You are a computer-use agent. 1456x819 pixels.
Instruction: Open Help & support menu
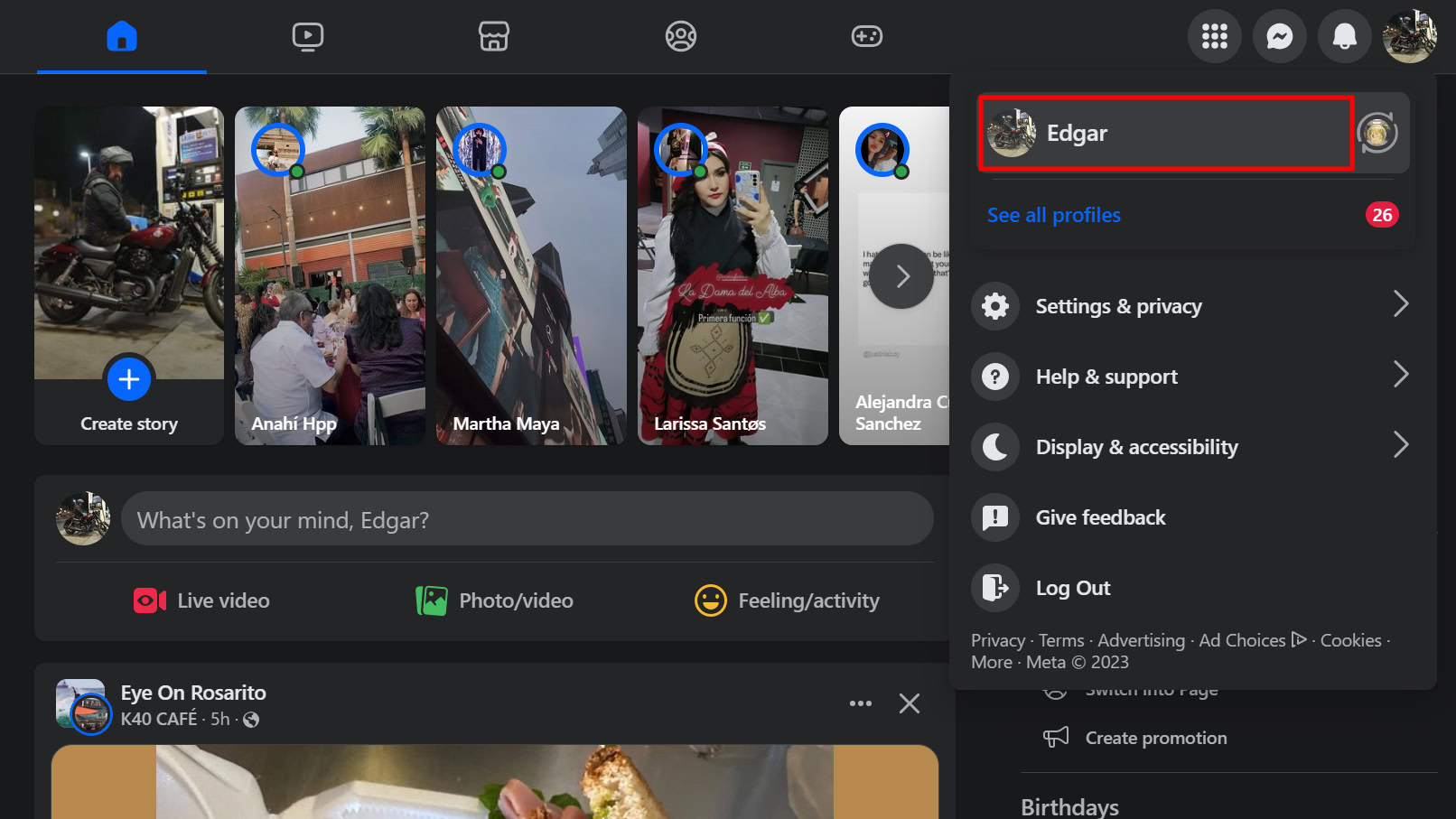pyautogui.click(x=1192, y=377)
